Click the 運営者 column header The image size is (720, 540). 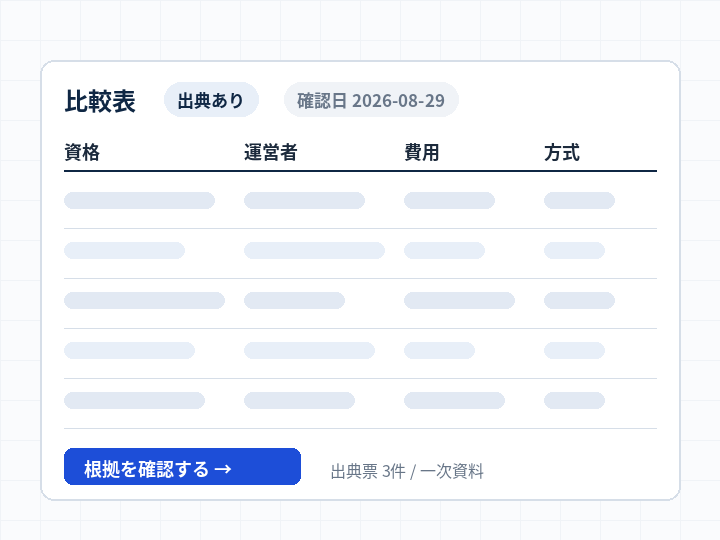(x=270, y=152)
